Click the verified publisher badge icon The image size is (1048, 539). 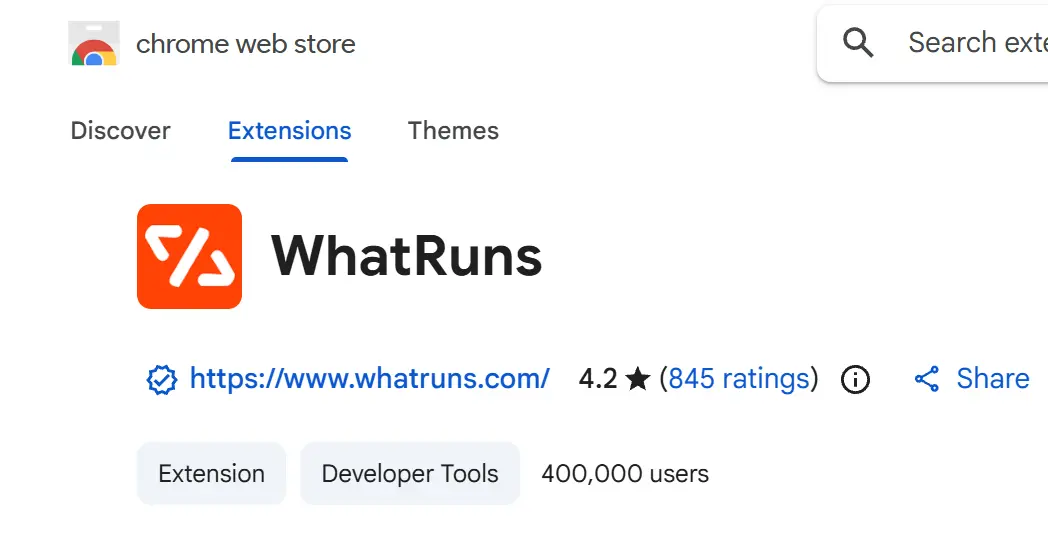pos(162,381)
